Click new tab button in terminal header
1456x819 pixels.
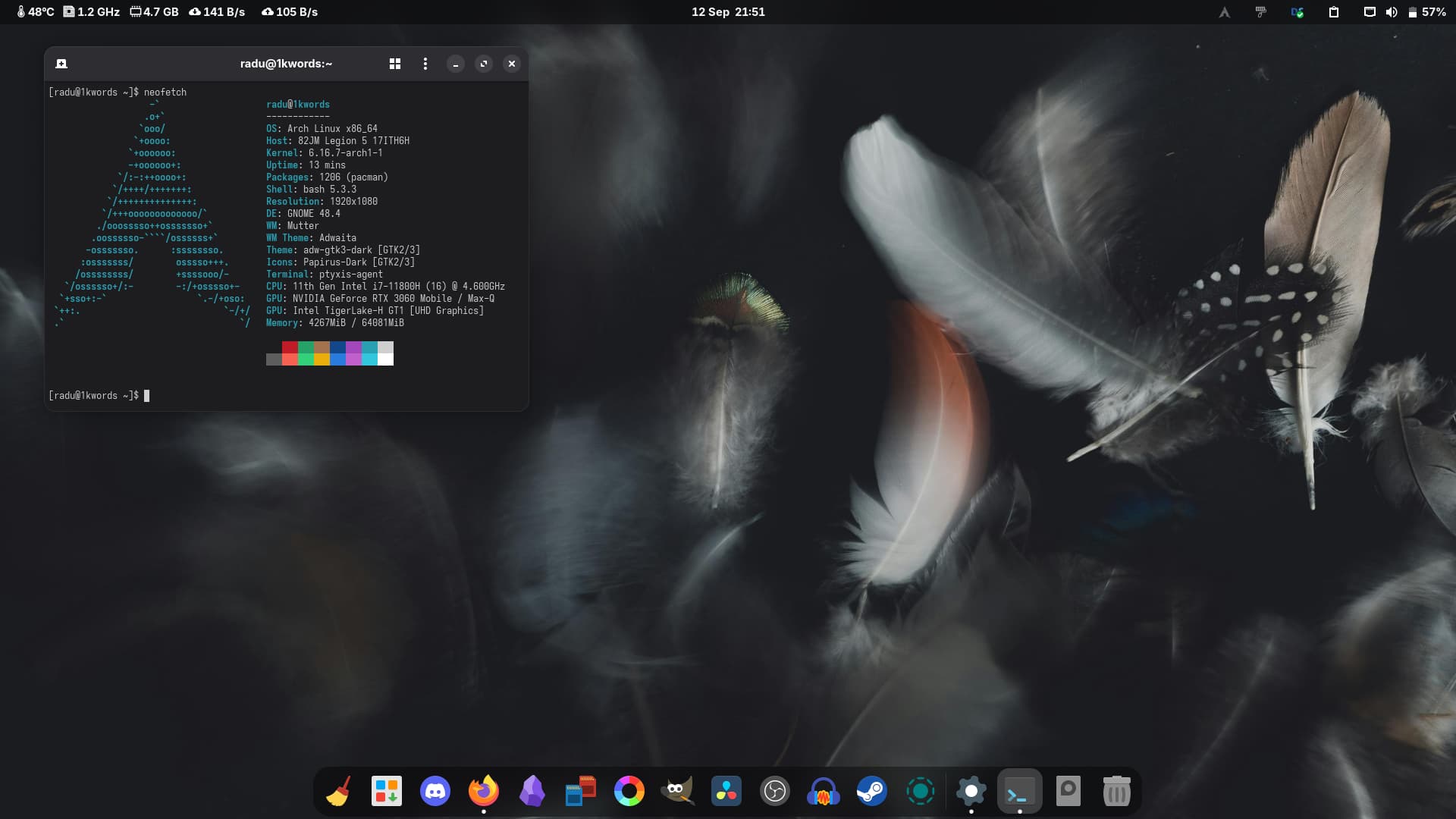61,64
